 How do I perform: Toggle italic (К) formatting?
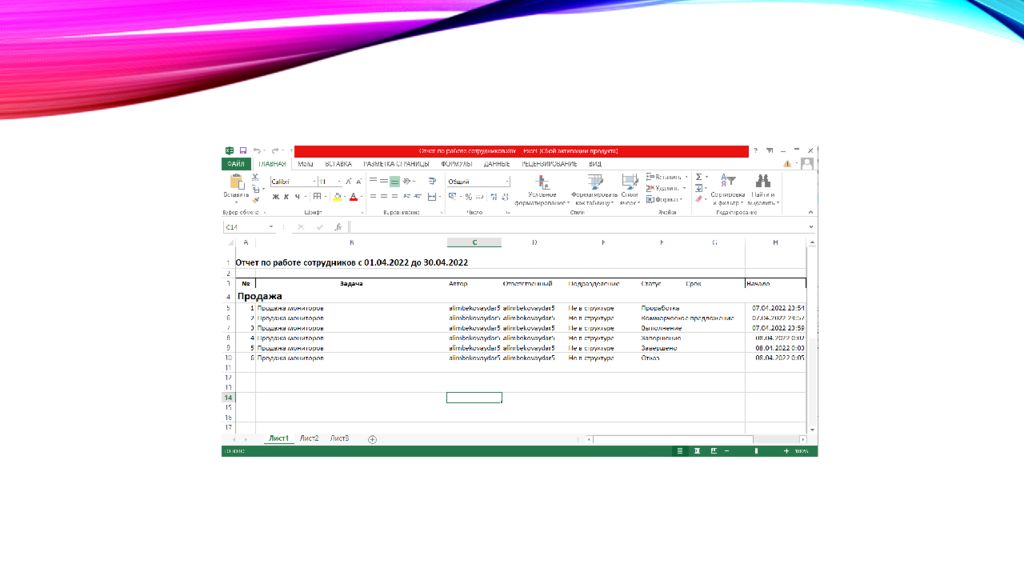(286, 197)
